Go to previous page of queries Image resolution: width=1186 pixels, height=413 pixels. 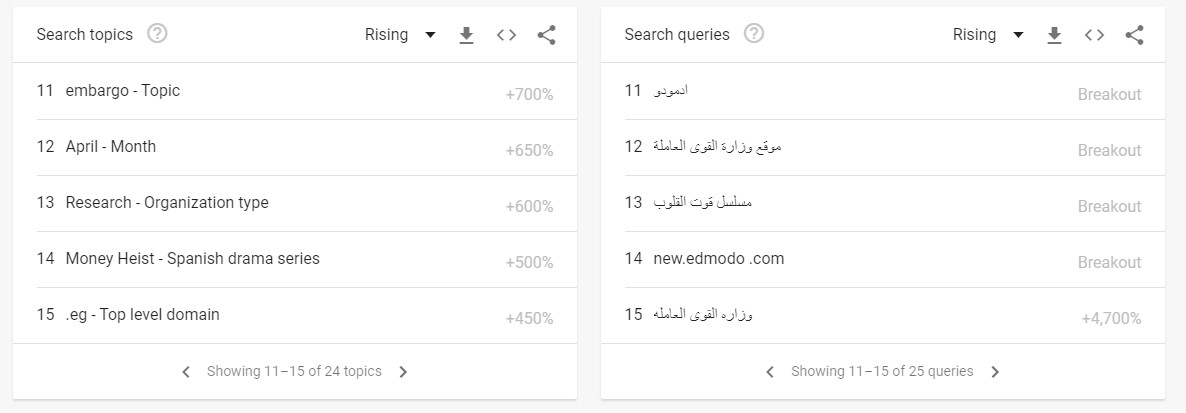(770, 371)
